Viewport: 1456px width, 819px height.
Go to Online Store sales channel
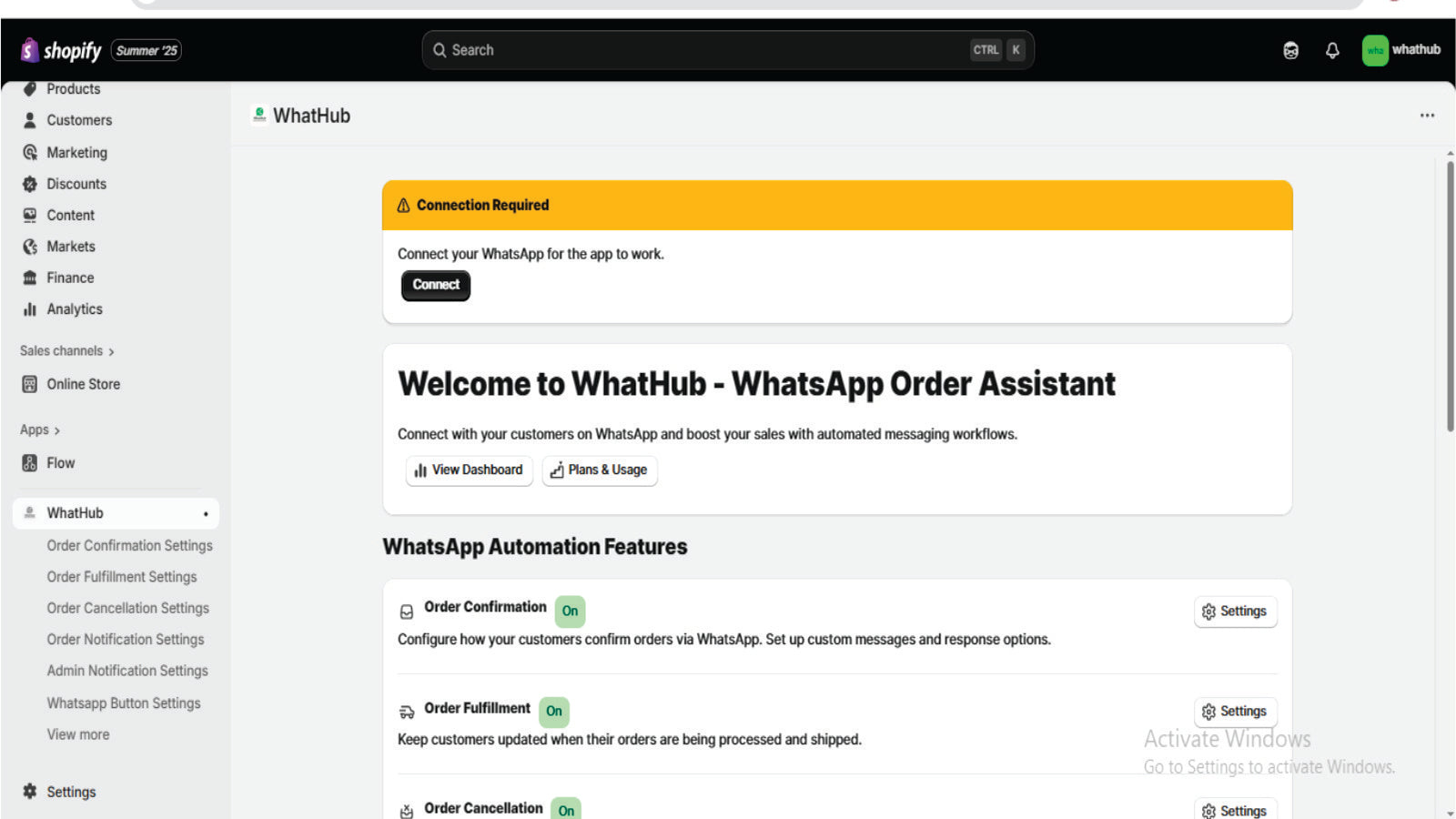[83, 384]
